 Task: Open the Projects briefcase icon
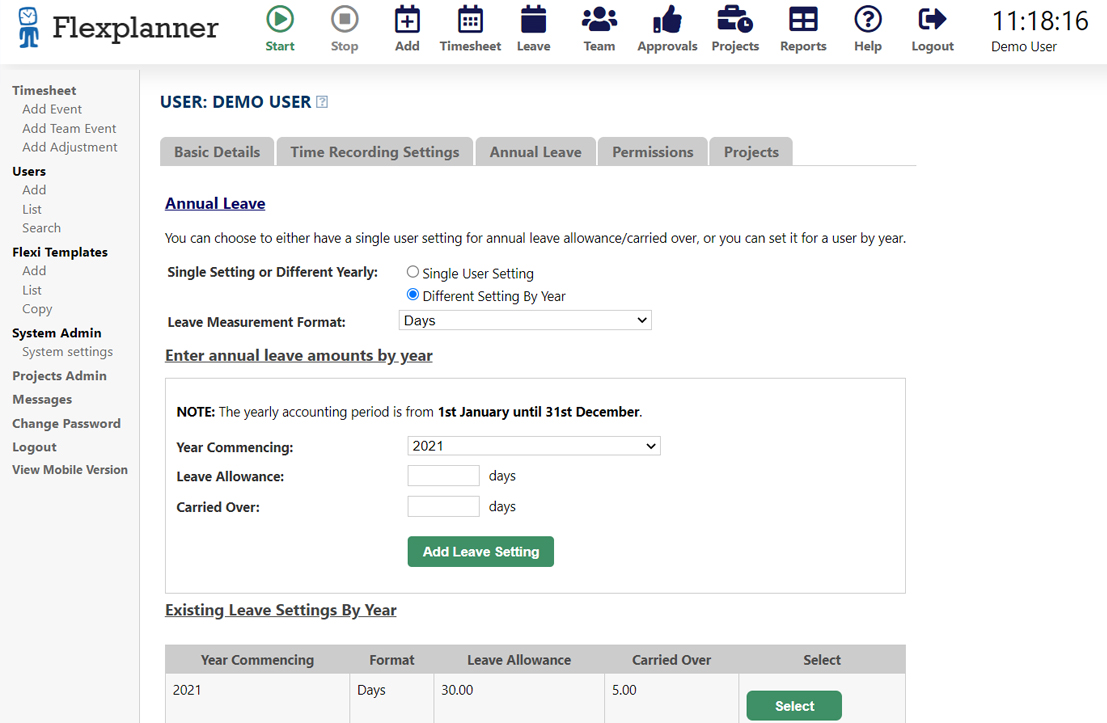coord(735,19)
